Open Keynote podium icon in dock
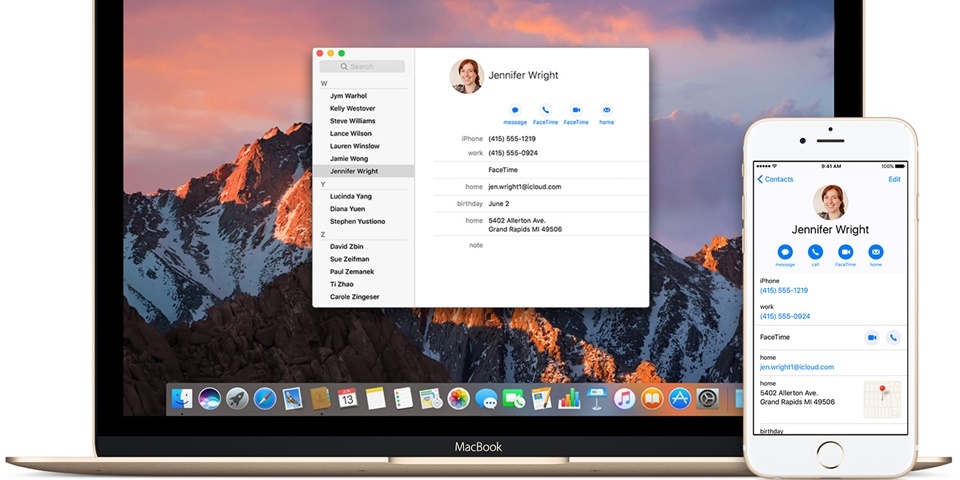 (596, 399)
